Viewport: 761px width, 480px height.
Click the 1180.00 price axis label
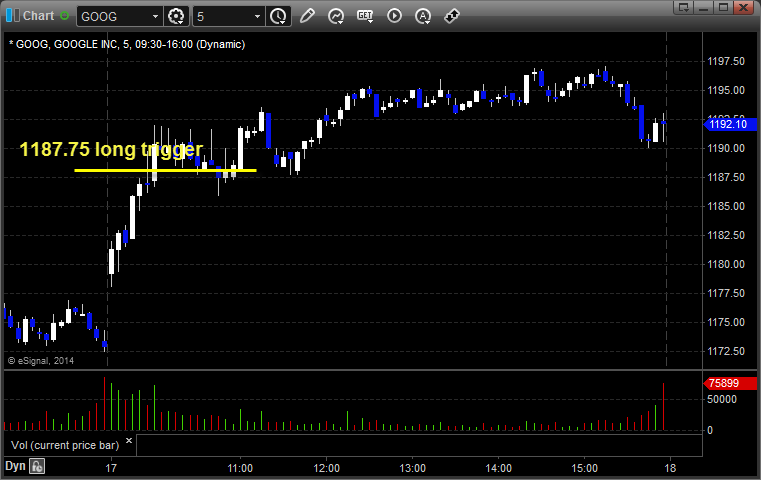tap(726, 264)
